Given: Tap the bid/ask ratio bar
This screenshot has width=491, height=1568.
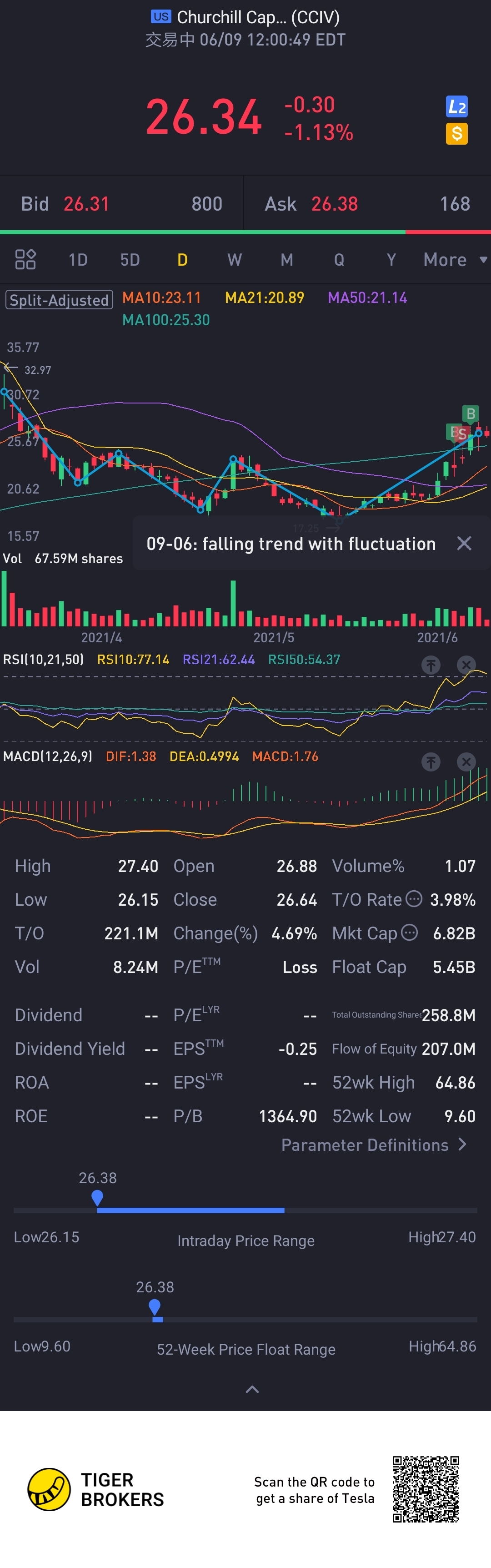Looking at the screenshot, I should coord(245,232).
